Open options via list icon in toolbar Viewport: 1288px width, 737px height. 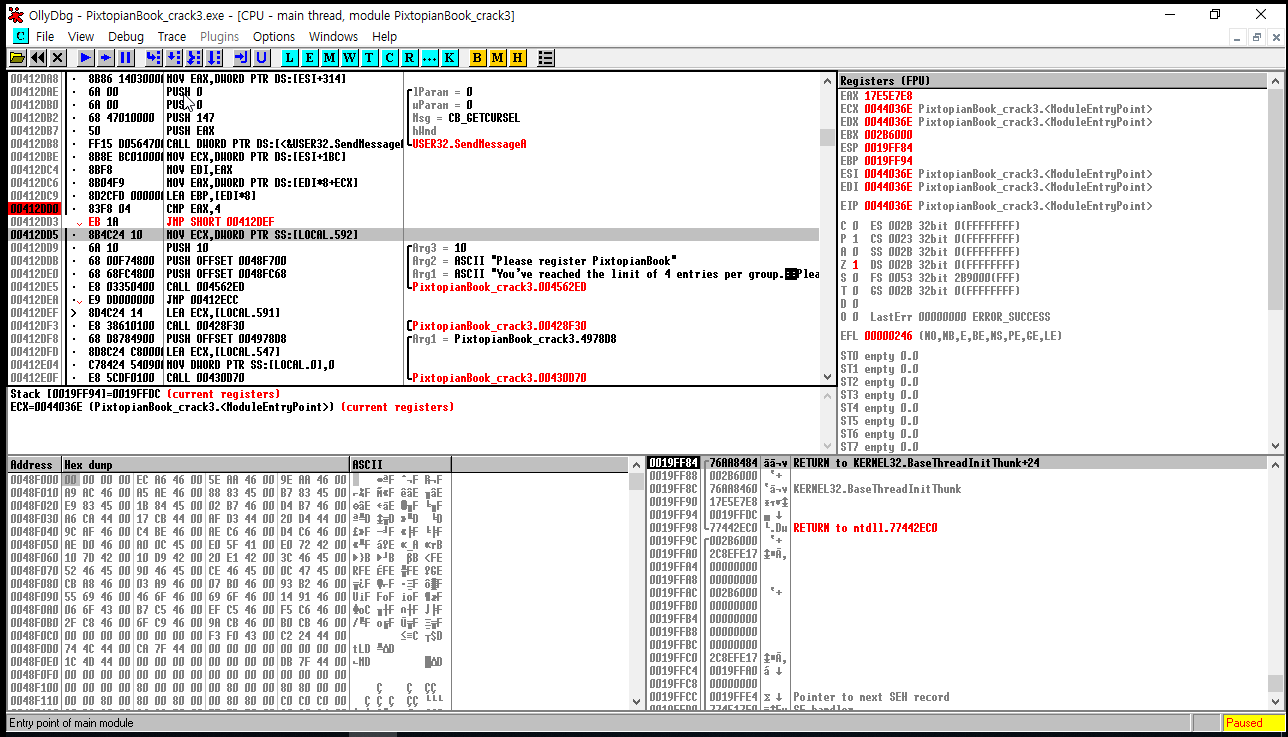click(x=546, y=58)
